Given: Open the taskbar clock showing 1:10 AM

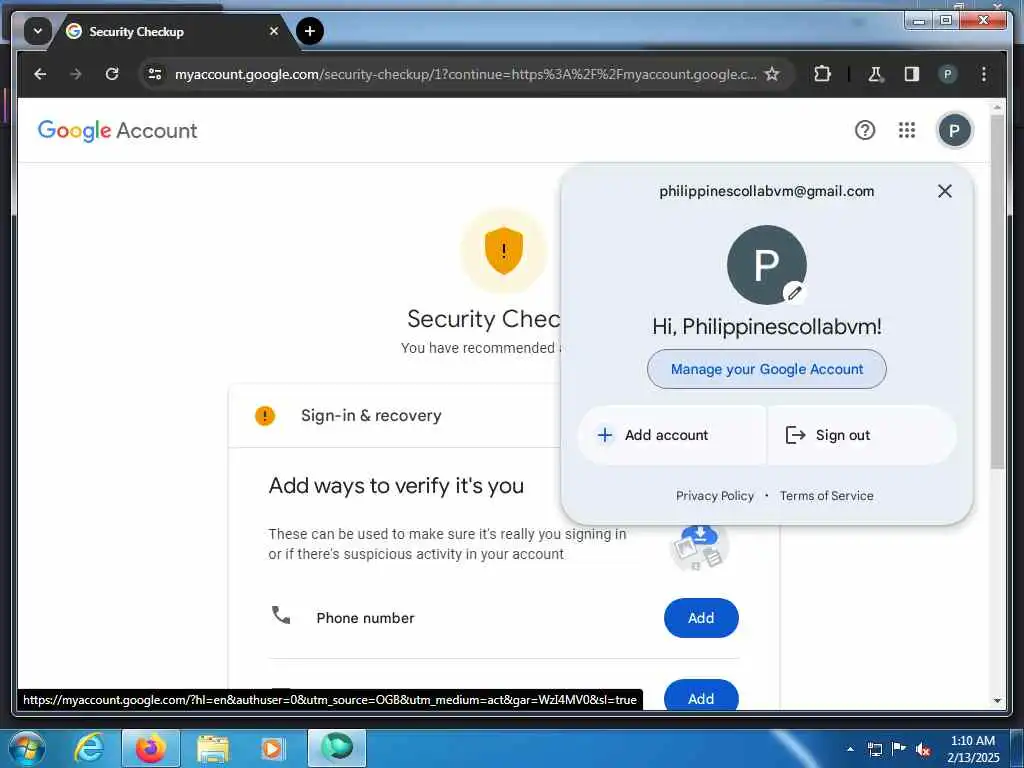Looking at the screenshot, I should click(972, 749).
